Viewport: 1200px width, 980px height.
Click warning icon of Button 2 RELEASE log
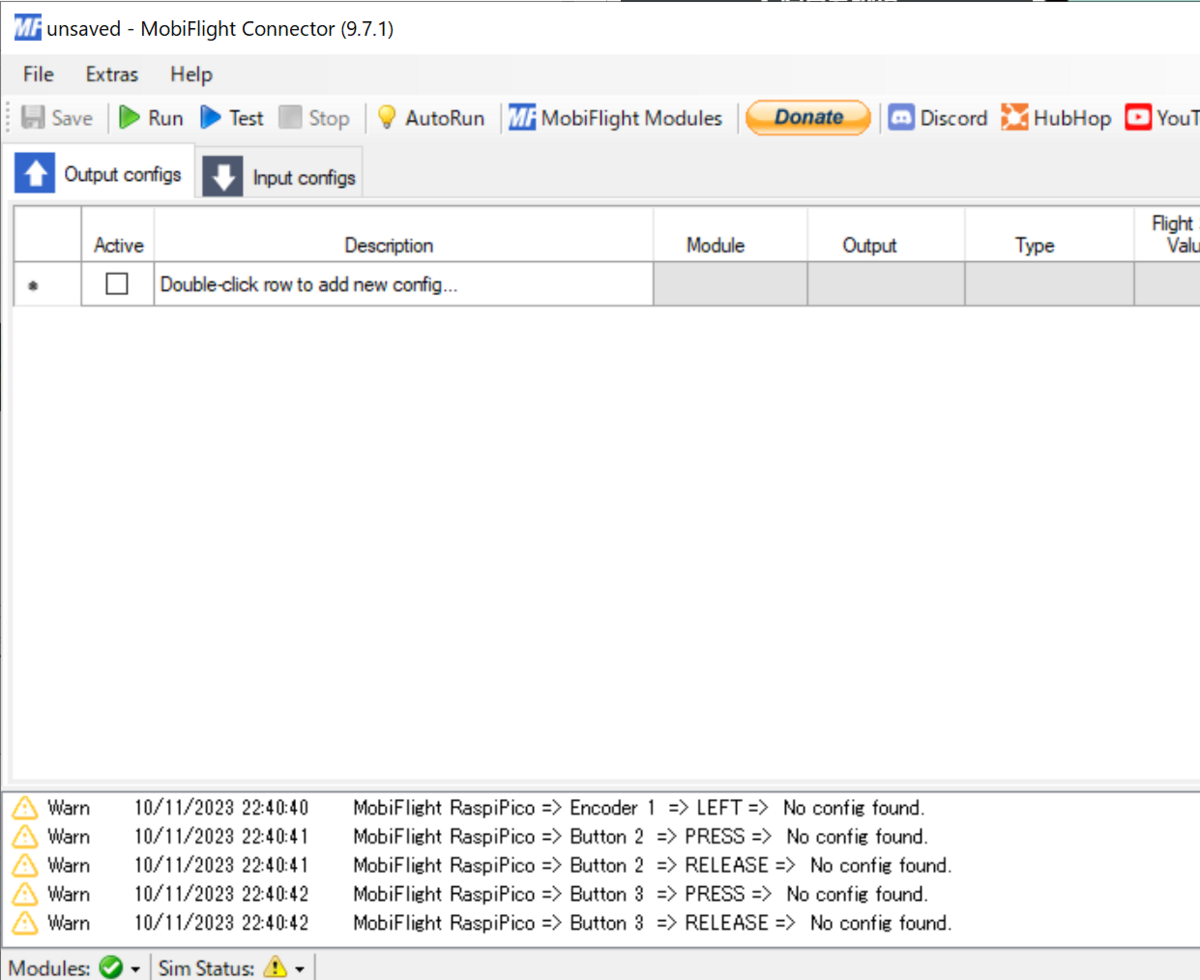pos(24,865)
